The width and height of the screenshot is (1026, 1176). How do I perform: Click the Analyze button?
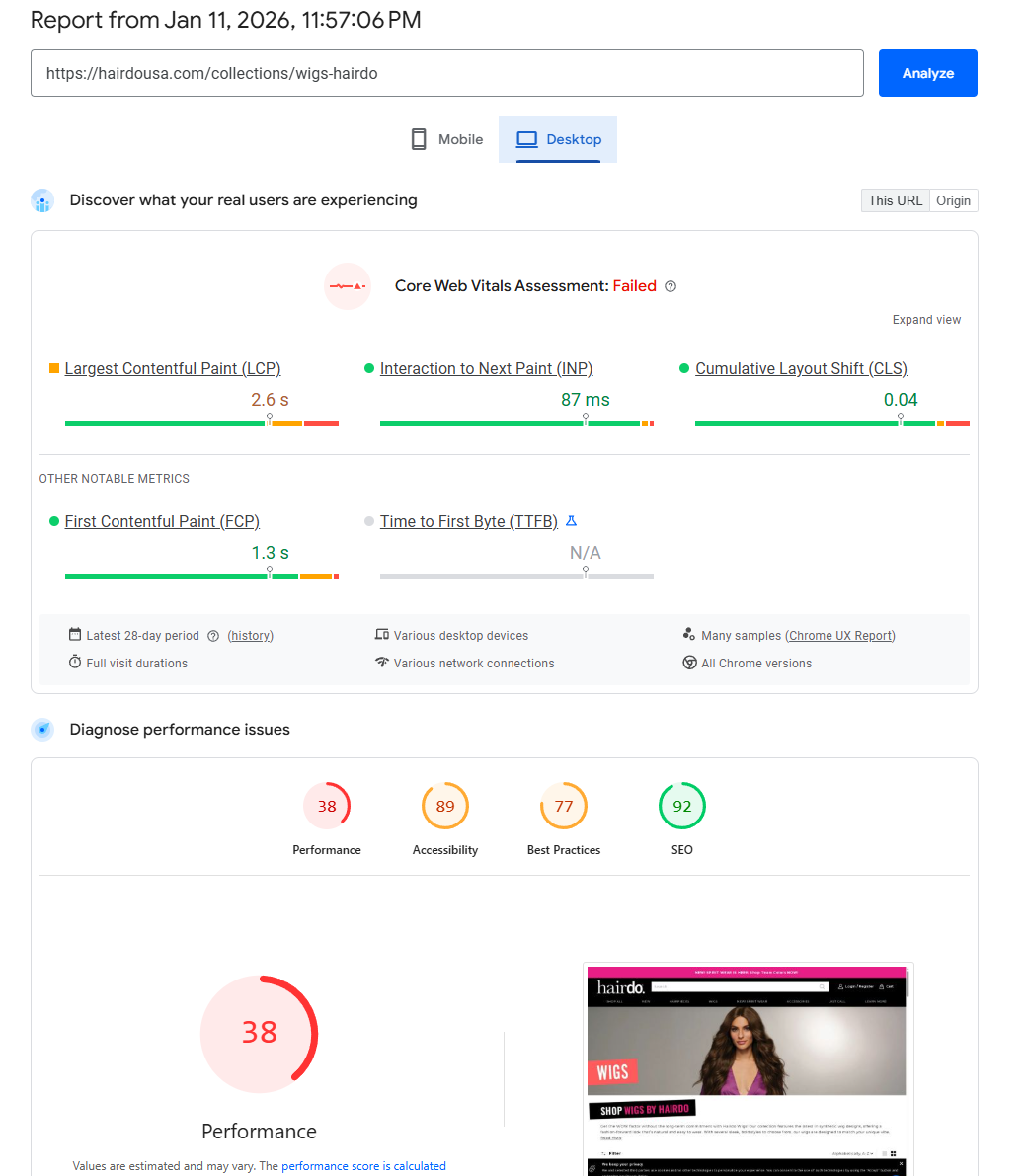928,73
